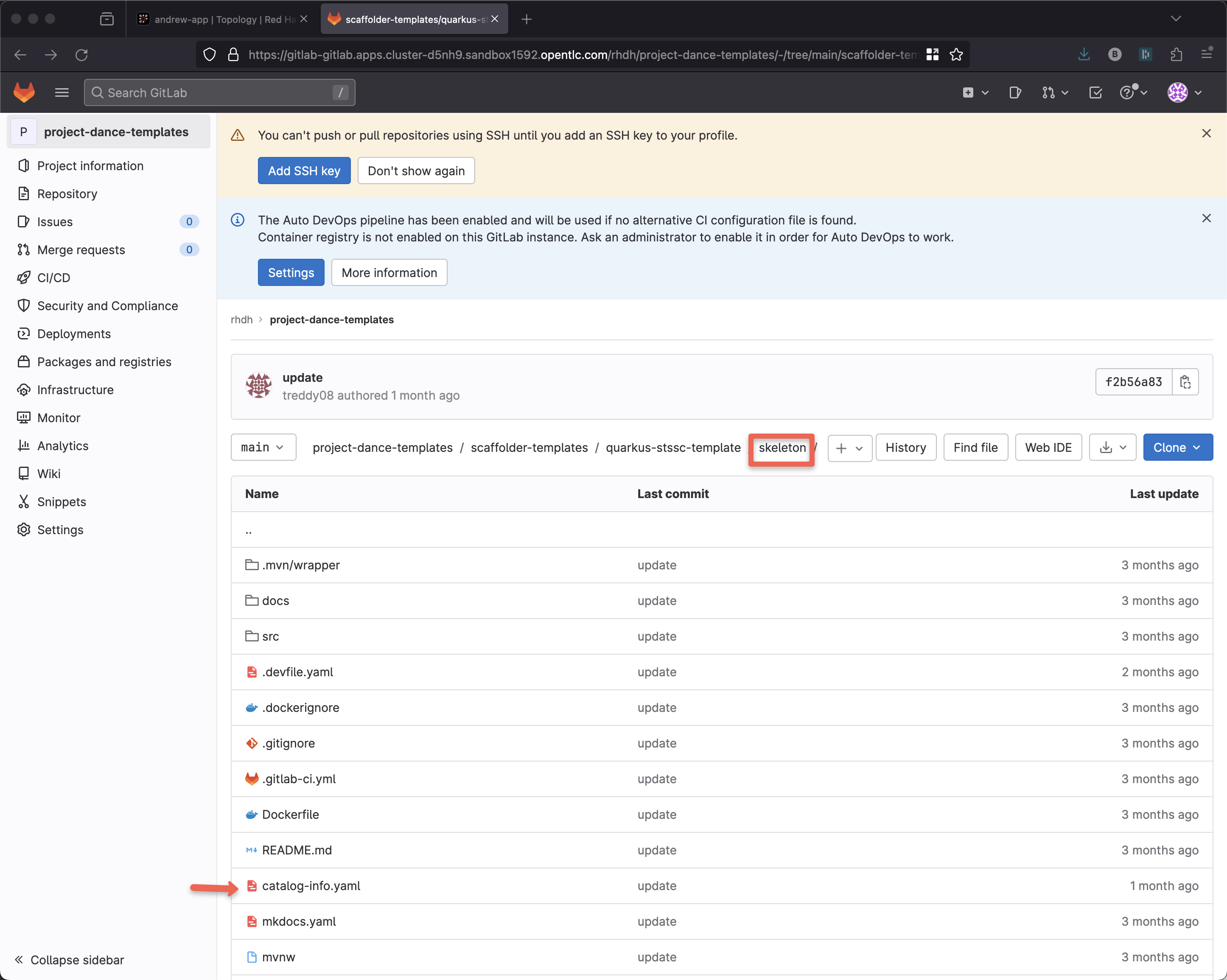
Task: Expand the main branch selector
Action: click(263, 447)
